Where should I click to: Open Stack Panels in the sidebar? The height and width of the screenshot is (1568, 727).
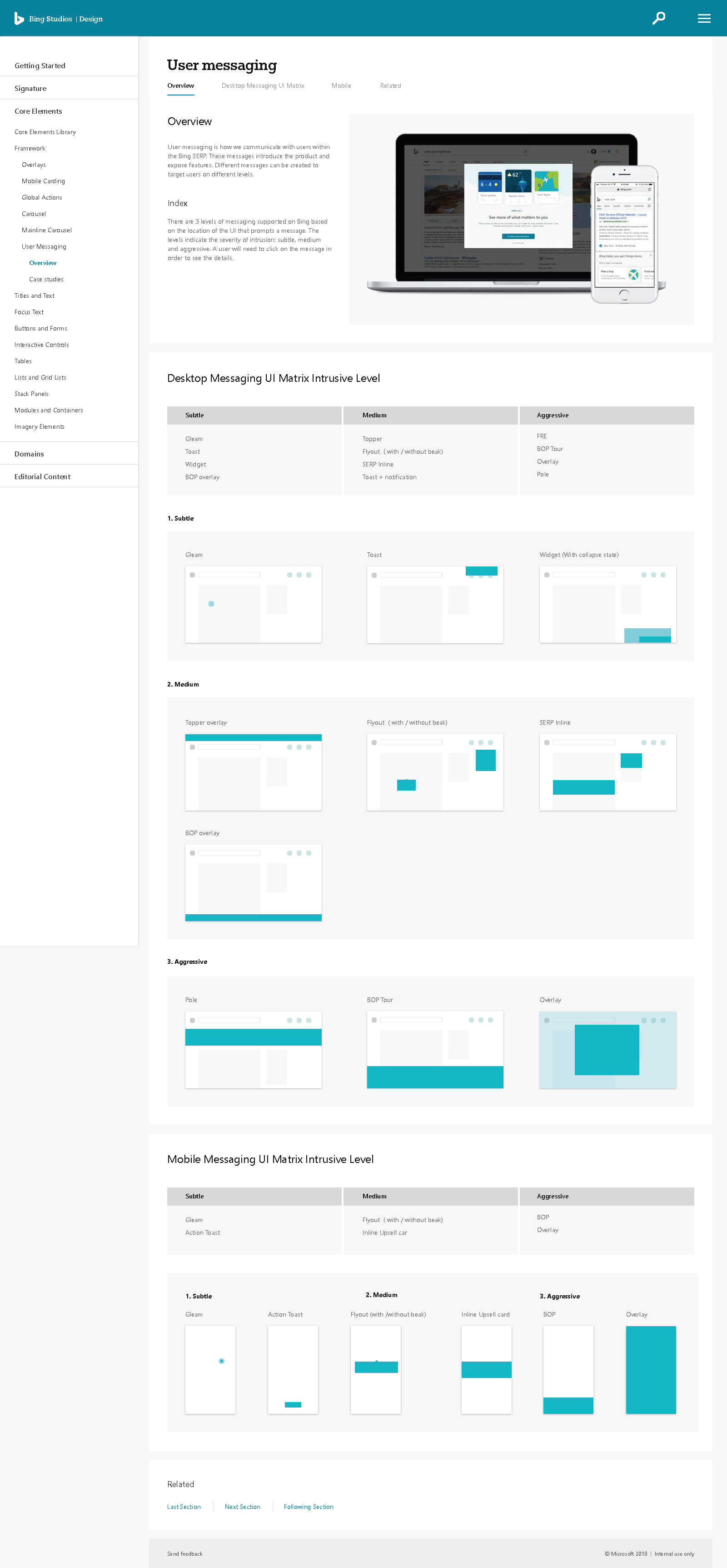pos(32,395)
